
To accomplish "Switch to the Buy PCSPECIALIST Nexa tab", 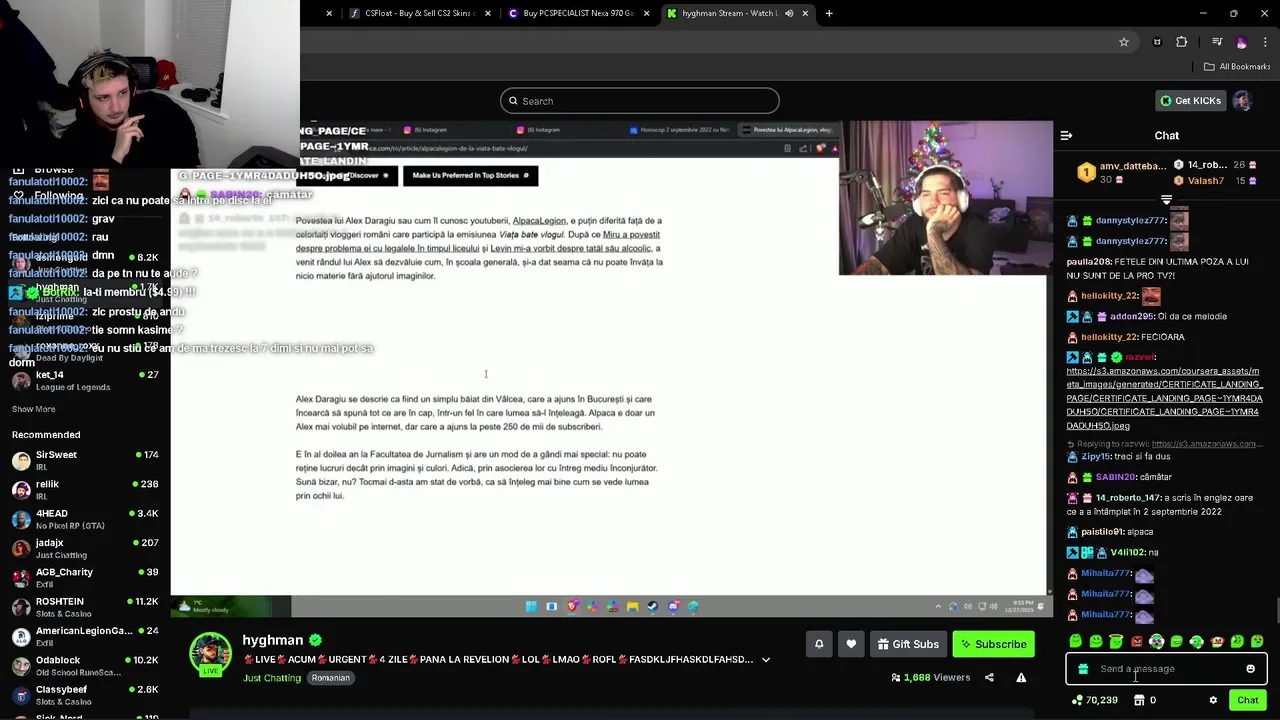I will [x=578, y=13].
